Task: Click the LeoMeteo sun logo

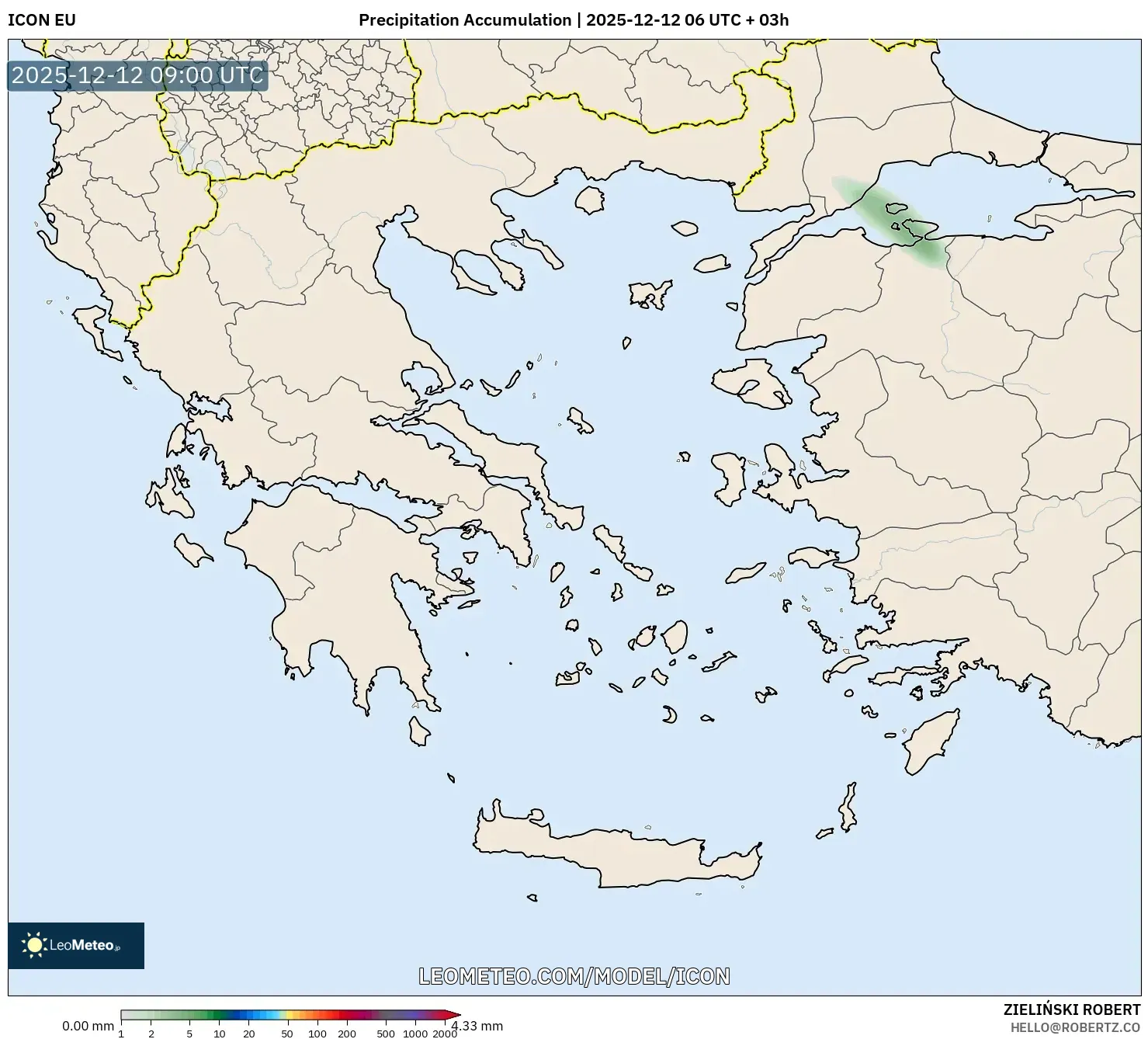Action: click(35, 945)
